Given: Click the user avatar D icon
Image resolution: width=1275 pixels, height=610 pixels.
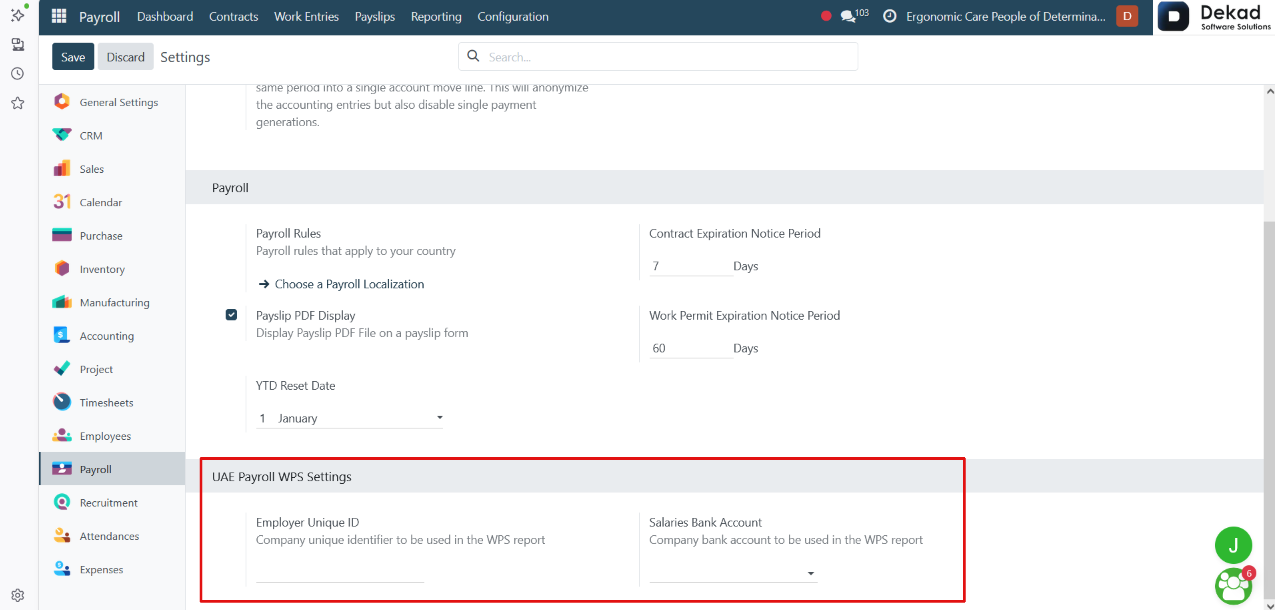Looking at the screenshot, I should pos(1127,17).
